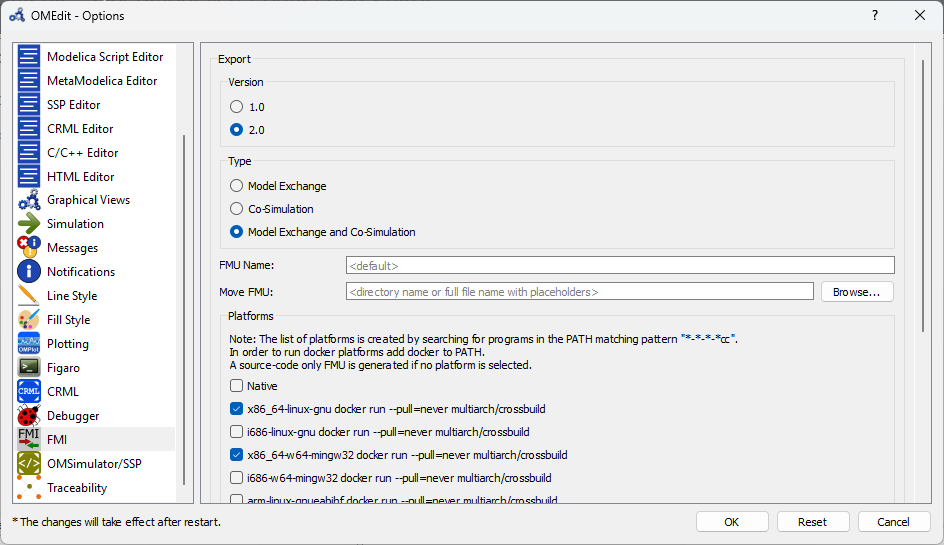Click the FMU Name input field
944x545 pixels.
[x=620, y=265]
